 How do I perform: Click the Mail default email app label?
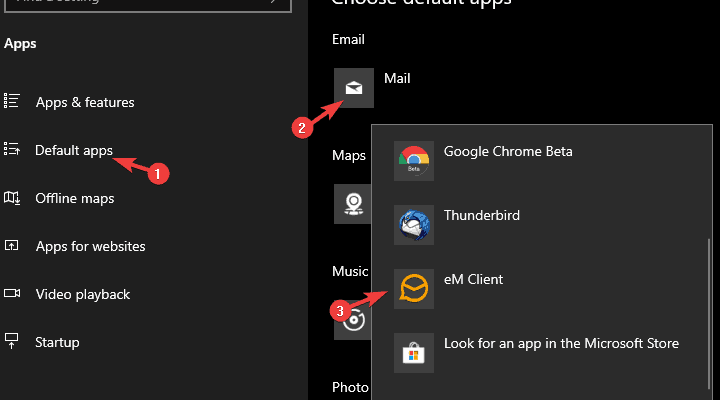coord(397,79)
